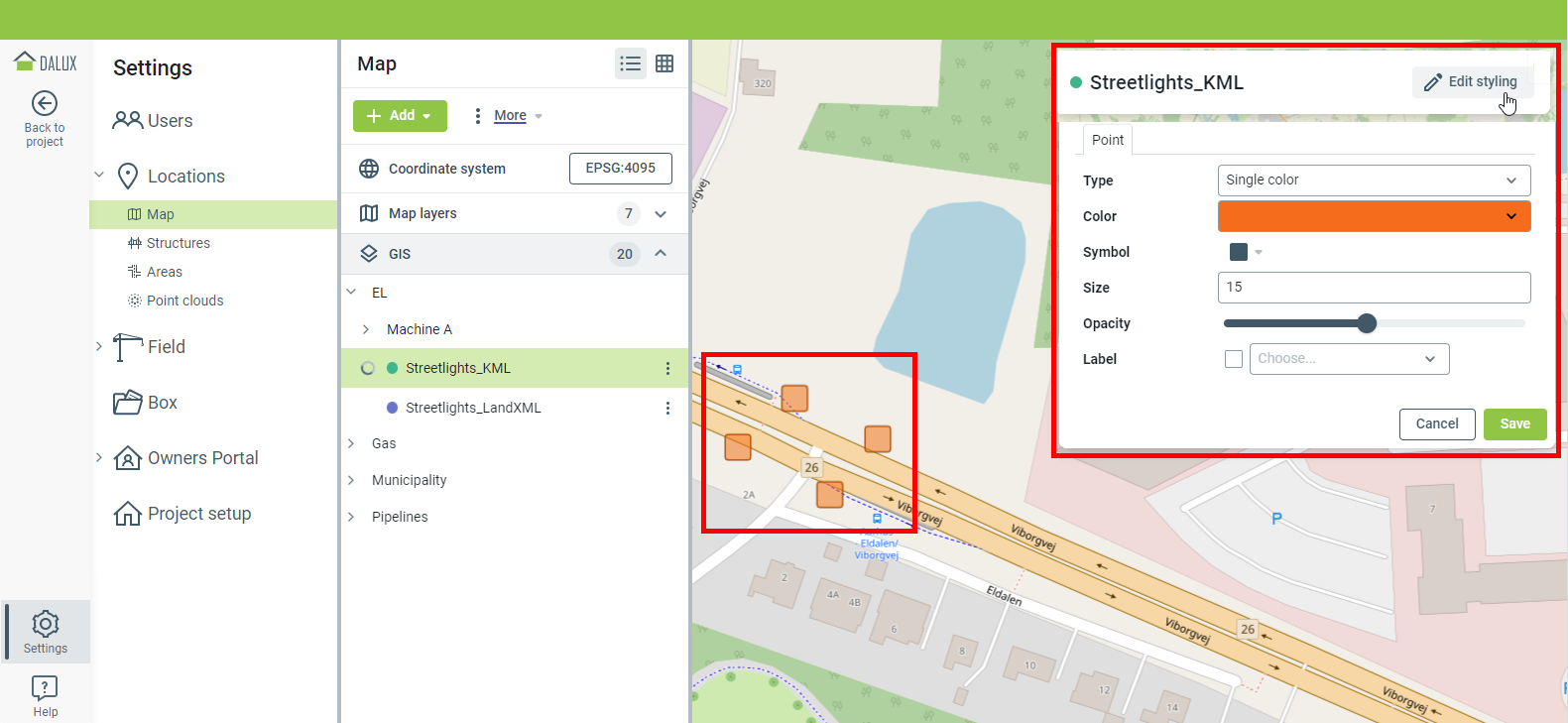The width and height of the screenshot is (1568, 723).
Task: Select the Point tab
Action: pyautogui.click(x=1107, y=140)
